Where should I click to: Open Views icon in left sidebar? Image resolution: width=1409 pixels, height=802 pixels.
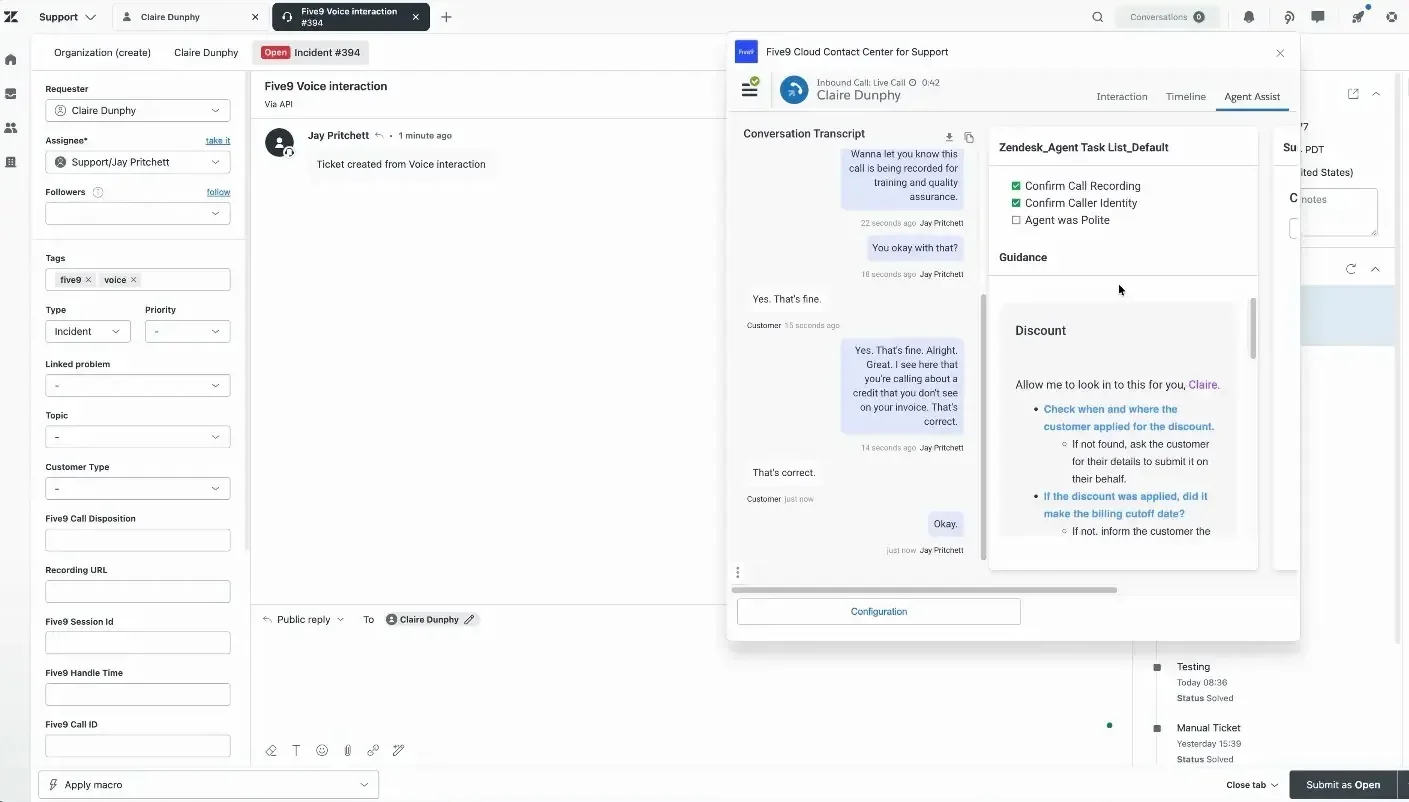11,93
